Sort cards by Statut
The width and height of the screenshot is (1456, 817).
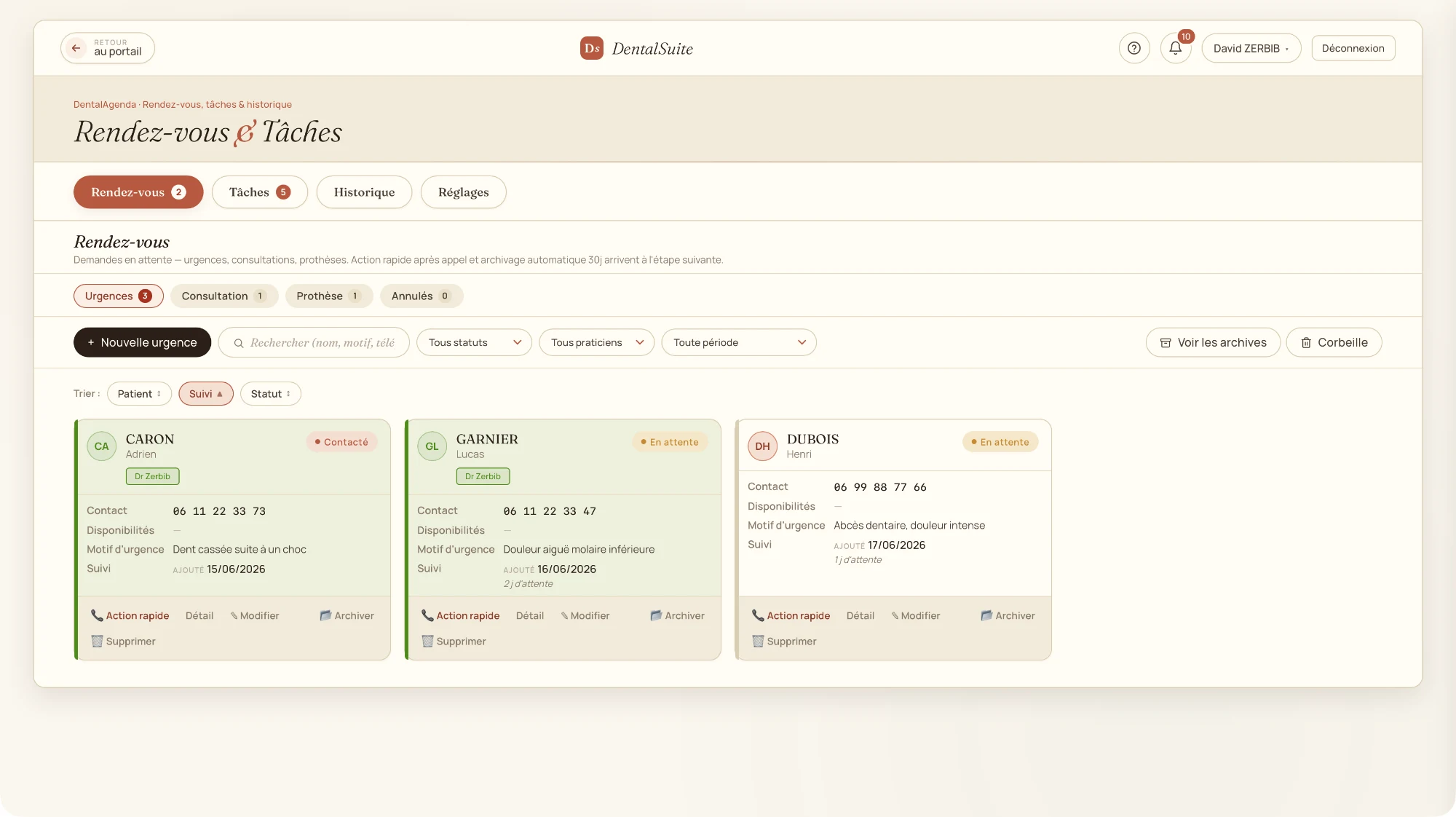pyautogui.click(x=271, y=394)
